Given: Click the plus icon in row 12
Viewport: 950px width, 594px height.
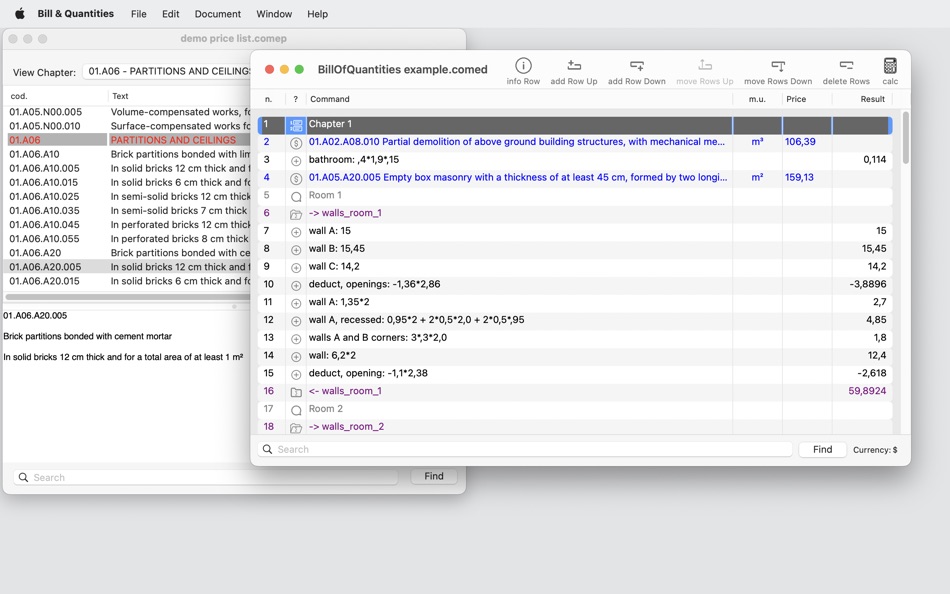Looking at the screenshot, I should 296,321.
